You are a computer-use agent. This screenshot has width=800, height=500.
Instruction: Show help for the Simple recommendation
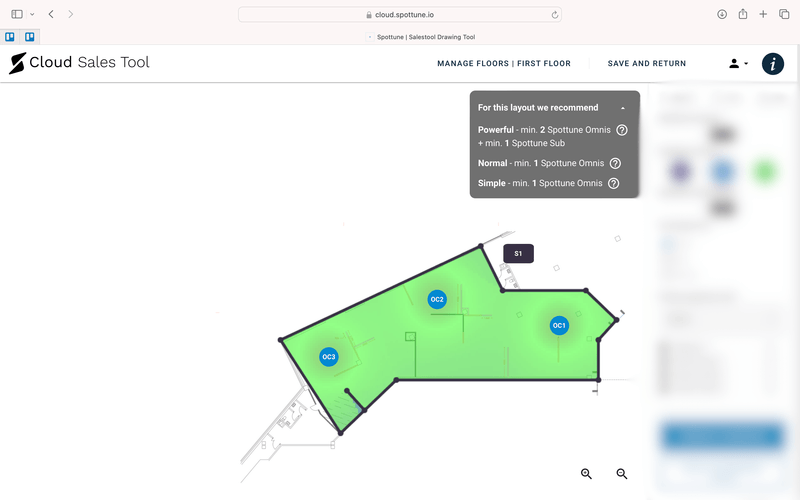click(614, 183)
